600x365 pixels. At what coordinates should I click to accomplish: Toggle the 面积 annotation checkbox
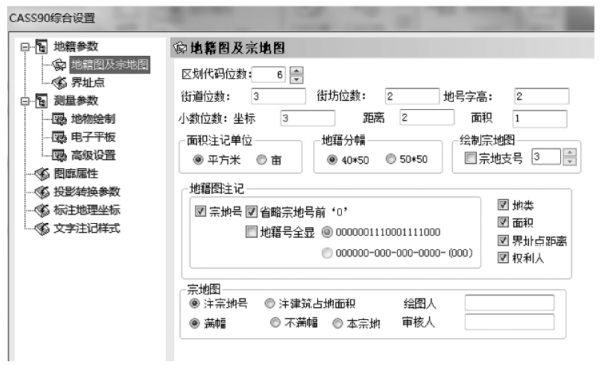pos(503,222)
